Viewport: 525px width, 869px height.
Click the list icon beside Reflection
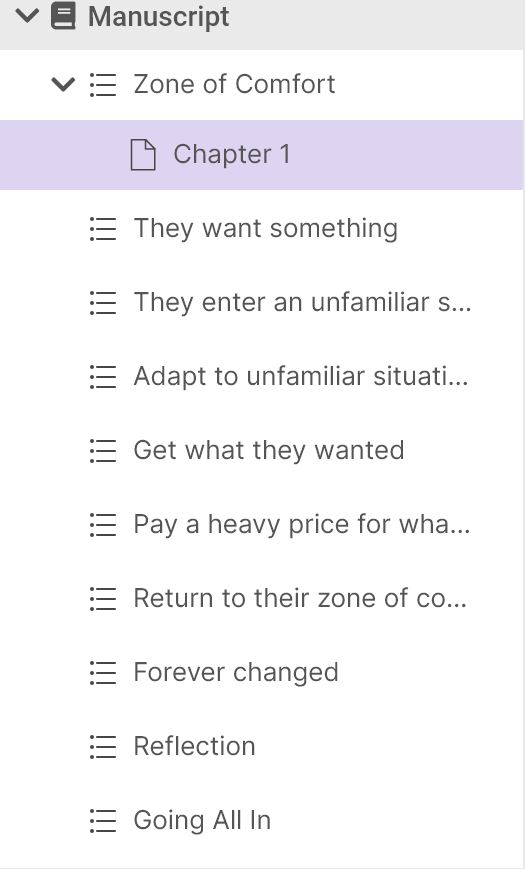(x=103, y=747)
